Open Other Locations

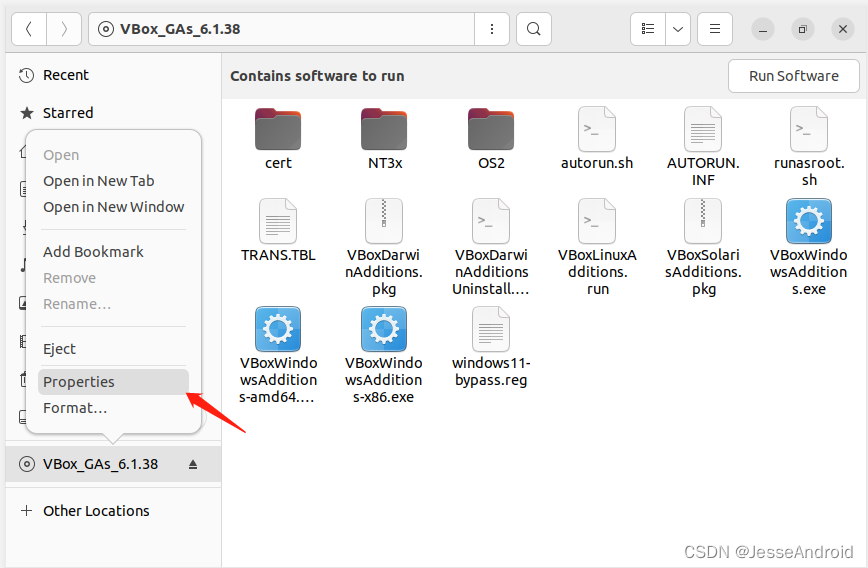[x=113, y=510]
